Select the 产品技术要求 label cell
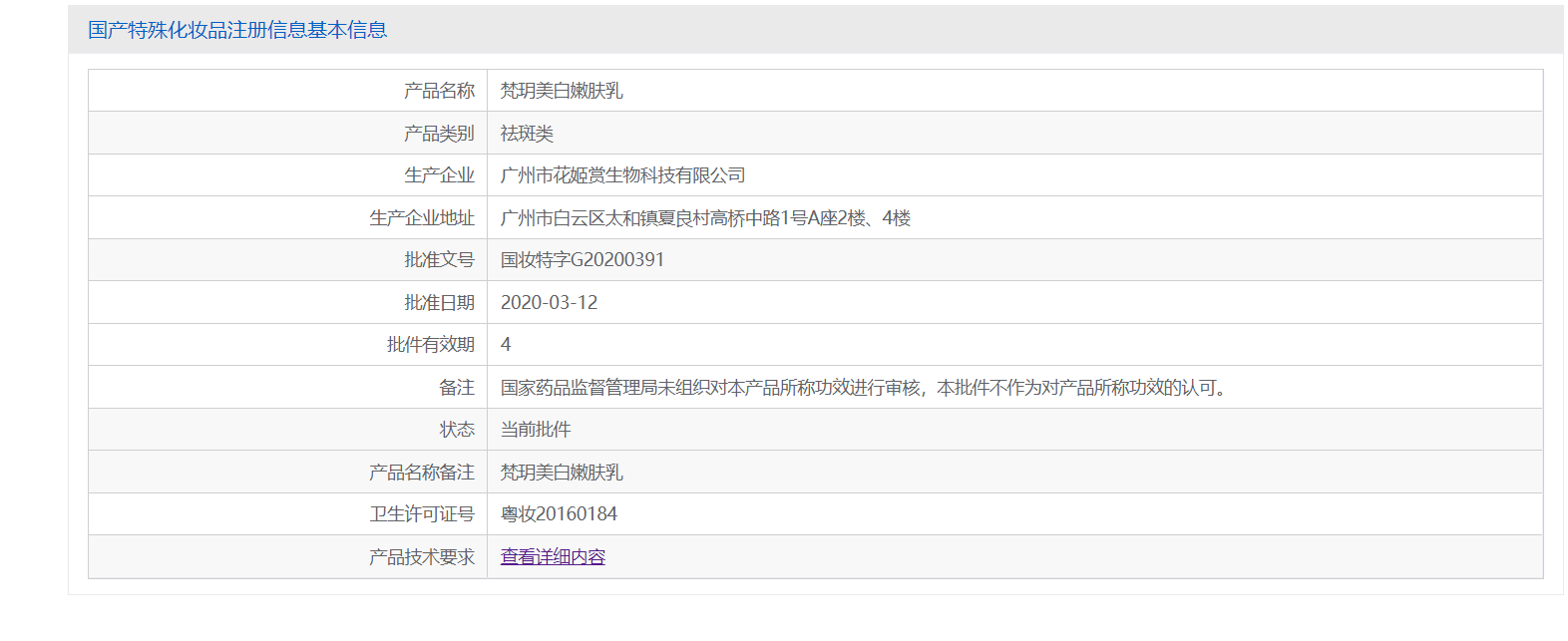The image size is (1568, 641). pyautogui.click(x=287, y=557)
